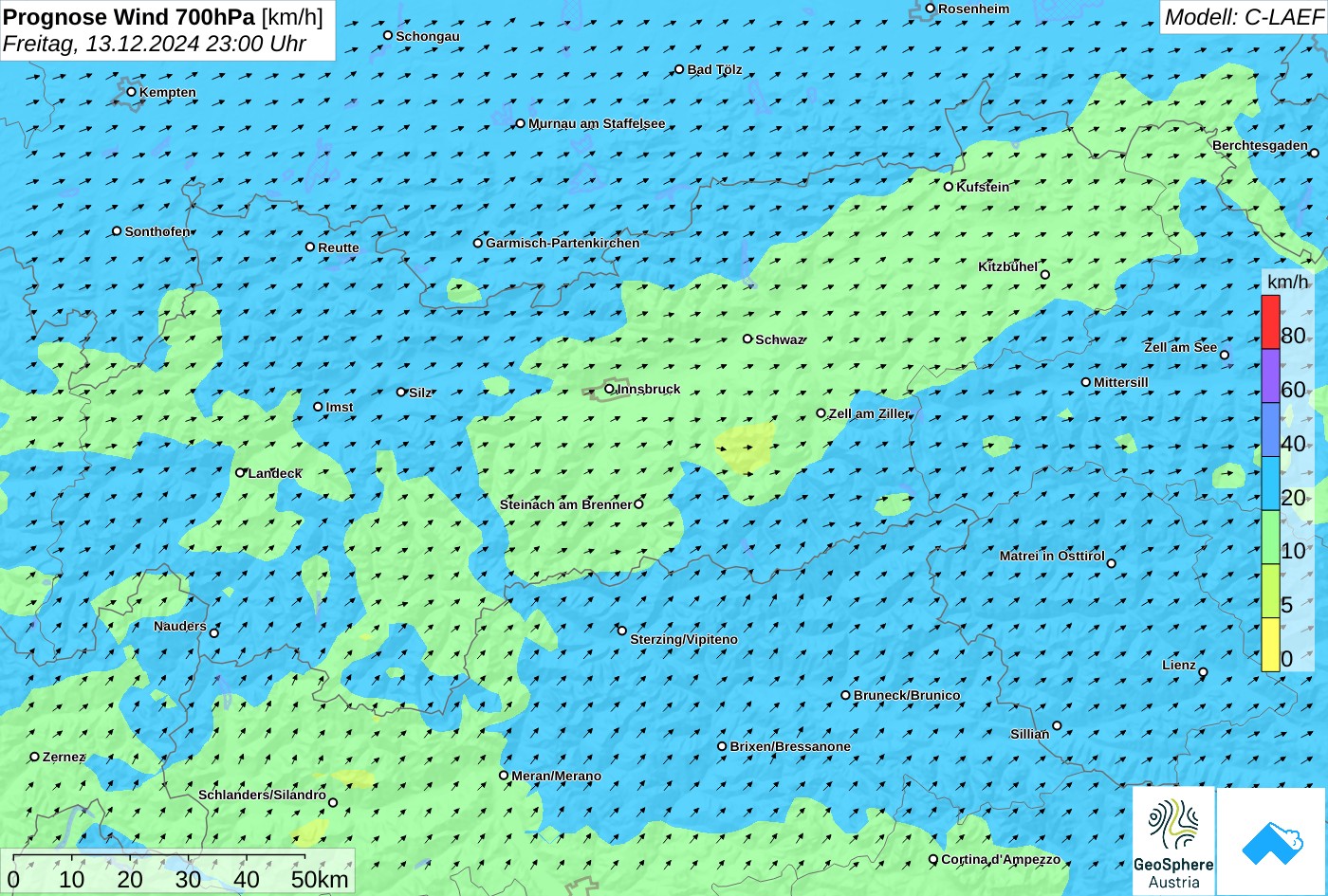This screenshot has width=1328, height=896.
Task: Click the Kitzbühel city marker
Action: [x=1045, y=275]
